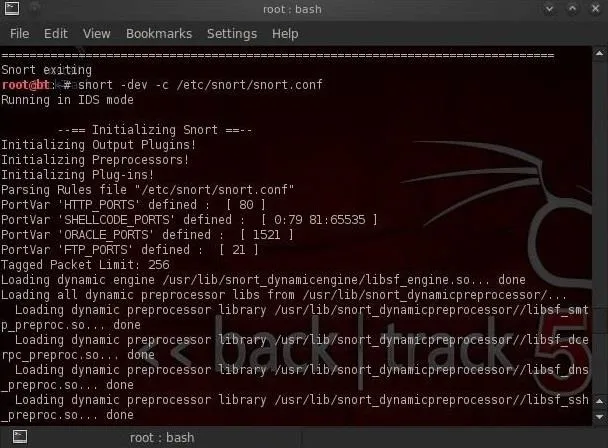Expand the Bookmarks menu
The width and height of the screenshot is (608, 448).
[159, 34]
